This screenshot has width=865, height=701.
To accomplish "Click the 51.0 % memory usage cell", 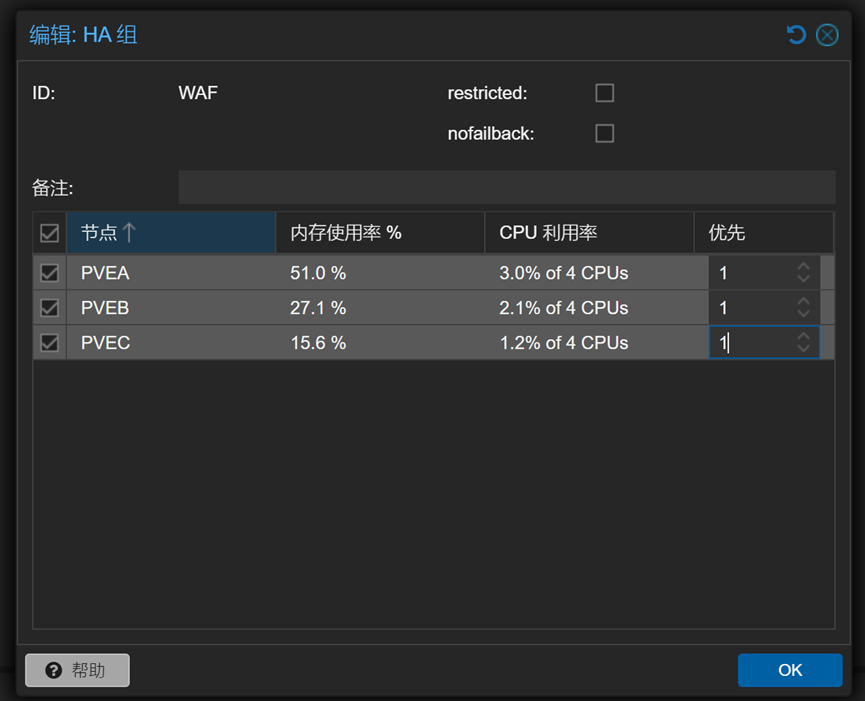I will [380, 273].
